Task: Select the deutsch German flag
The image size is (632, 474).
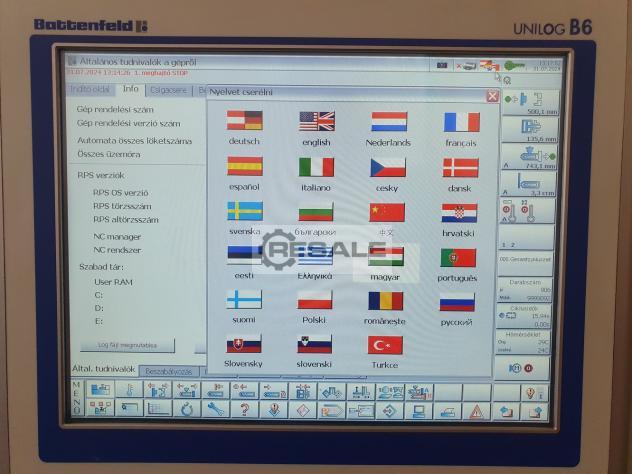Action: tap(244, 121)
